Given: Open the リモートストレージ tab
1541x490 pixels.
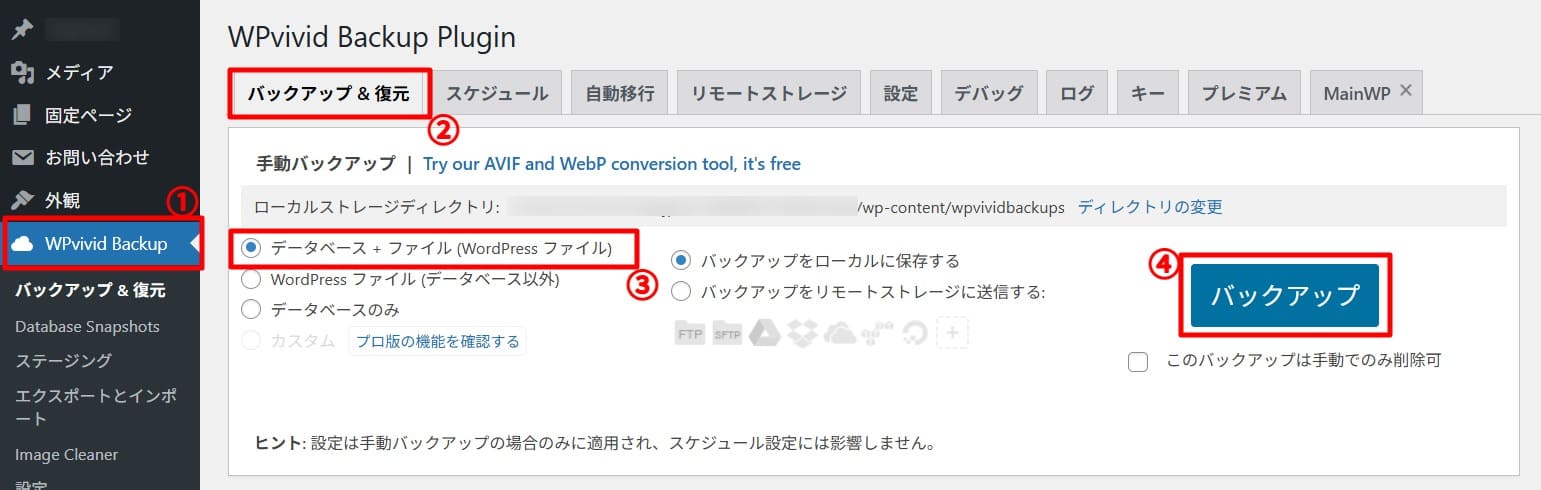Looking at the screenshot, I should (769, 94).
